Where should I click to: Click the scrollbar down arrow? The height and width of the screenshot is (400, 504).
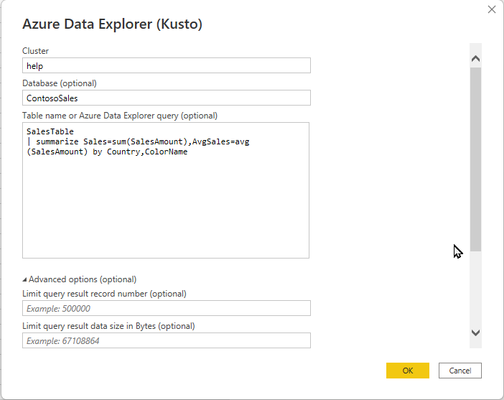(x=476, y=332)
